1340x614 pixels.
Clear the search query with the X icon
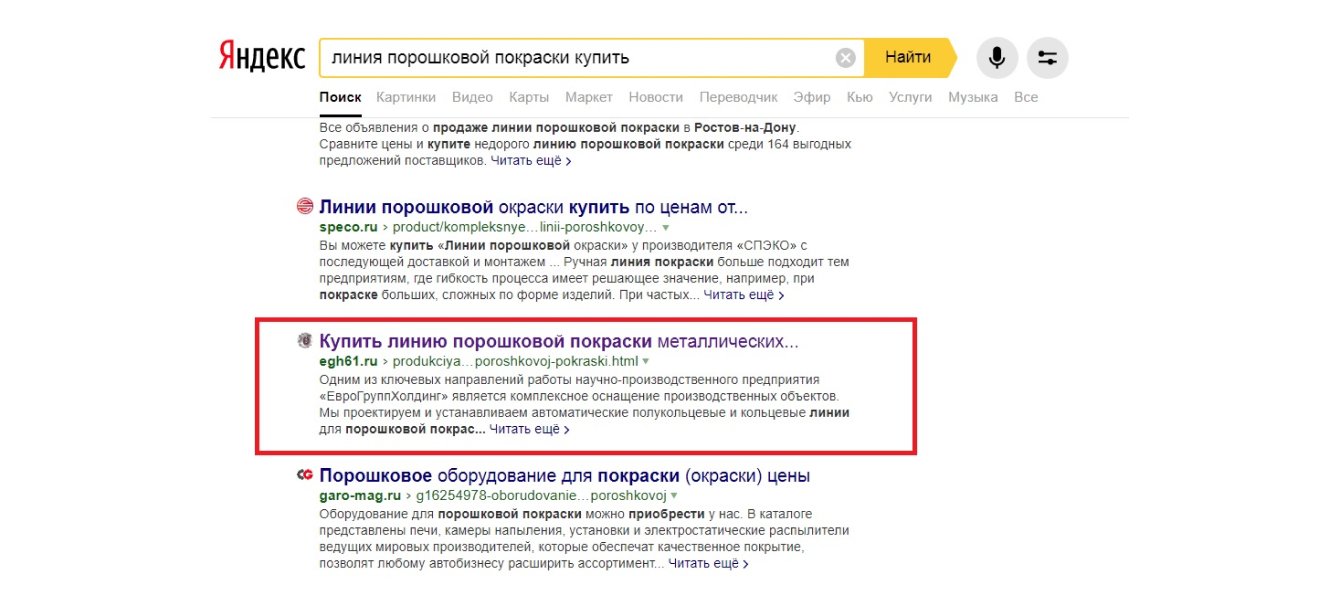tap(845, 58)
